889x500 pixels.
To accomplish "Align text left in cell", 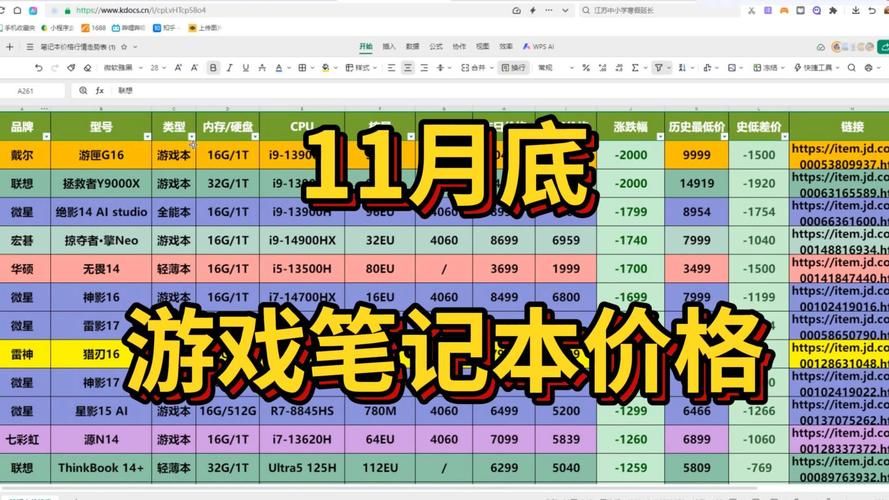I will (391, 67).
